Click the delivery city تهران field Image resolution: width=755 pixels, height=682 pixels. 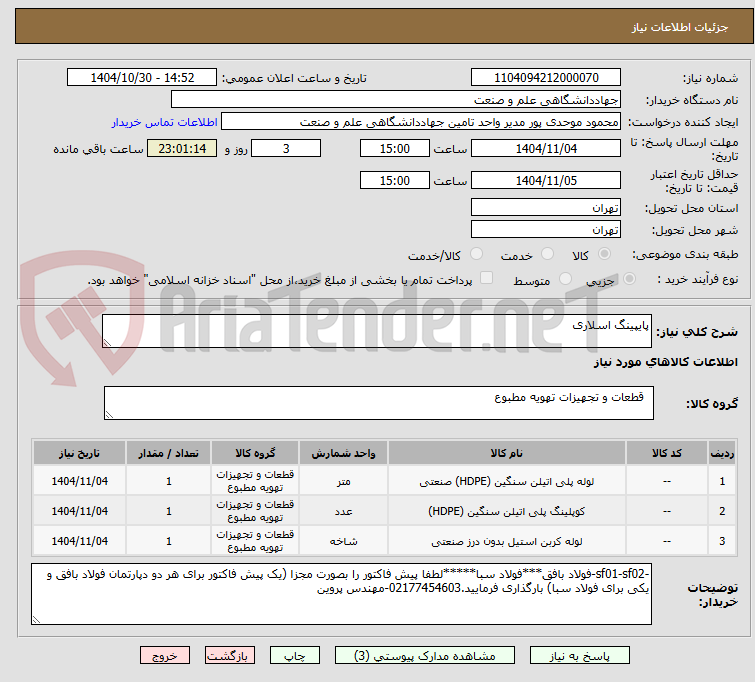pos(546,230)
